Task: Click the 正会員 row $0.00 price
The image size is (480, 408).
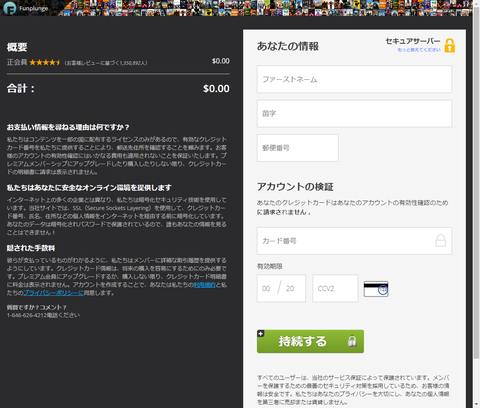Action: [x=221, y=61]
